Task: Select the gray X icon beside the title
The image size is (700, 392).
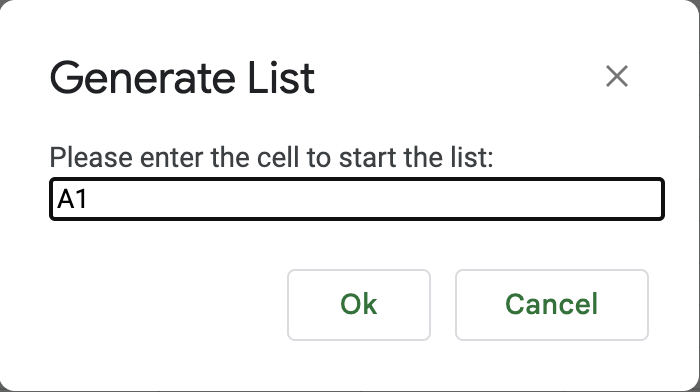Action: pos(617,76)
